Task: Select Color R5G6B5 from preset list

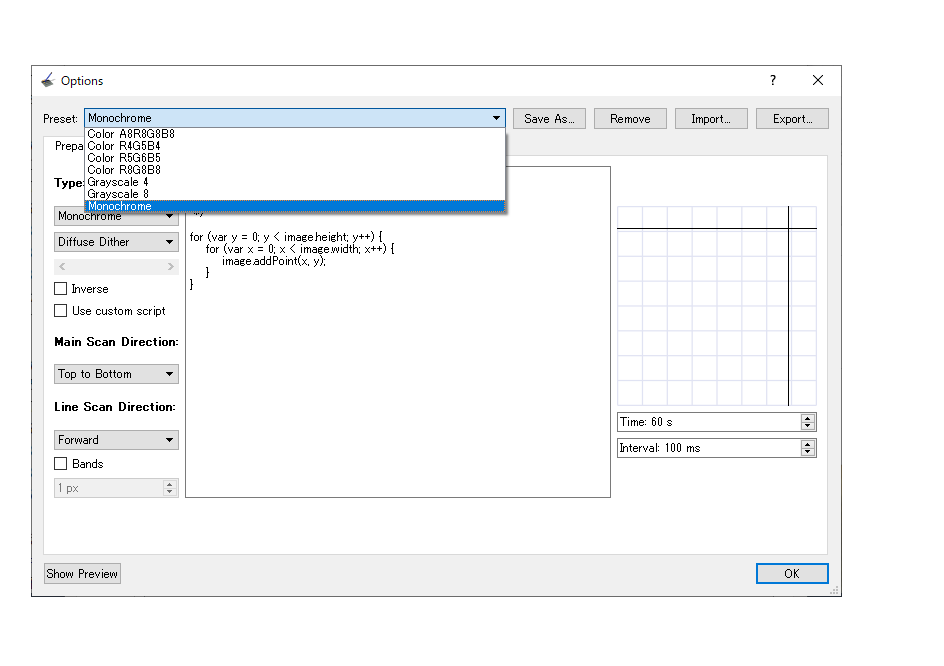Action: (124, 158)
